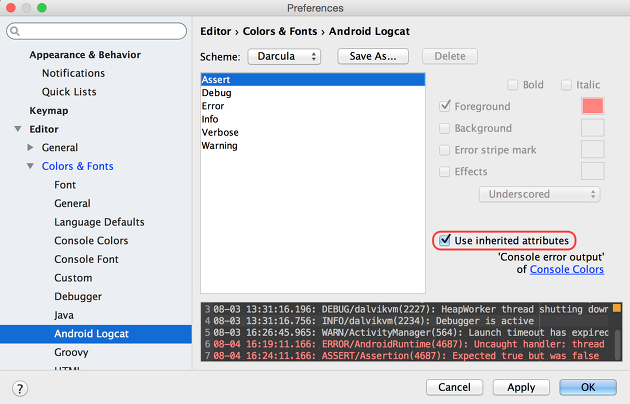Screen dimensions: 630x404
Task: Select Info in the log level list
Action: pos(313,119)
